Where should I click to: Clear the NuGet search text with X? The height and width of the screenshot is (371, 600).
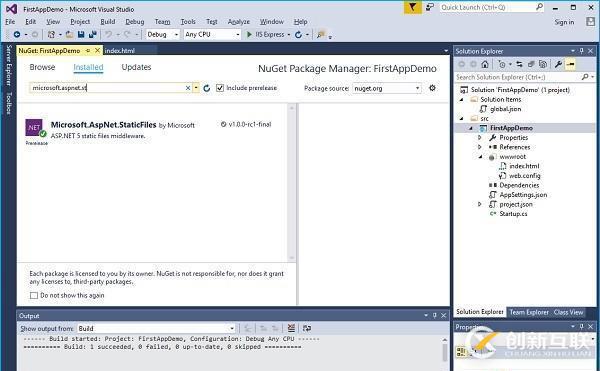pos(188,88)
